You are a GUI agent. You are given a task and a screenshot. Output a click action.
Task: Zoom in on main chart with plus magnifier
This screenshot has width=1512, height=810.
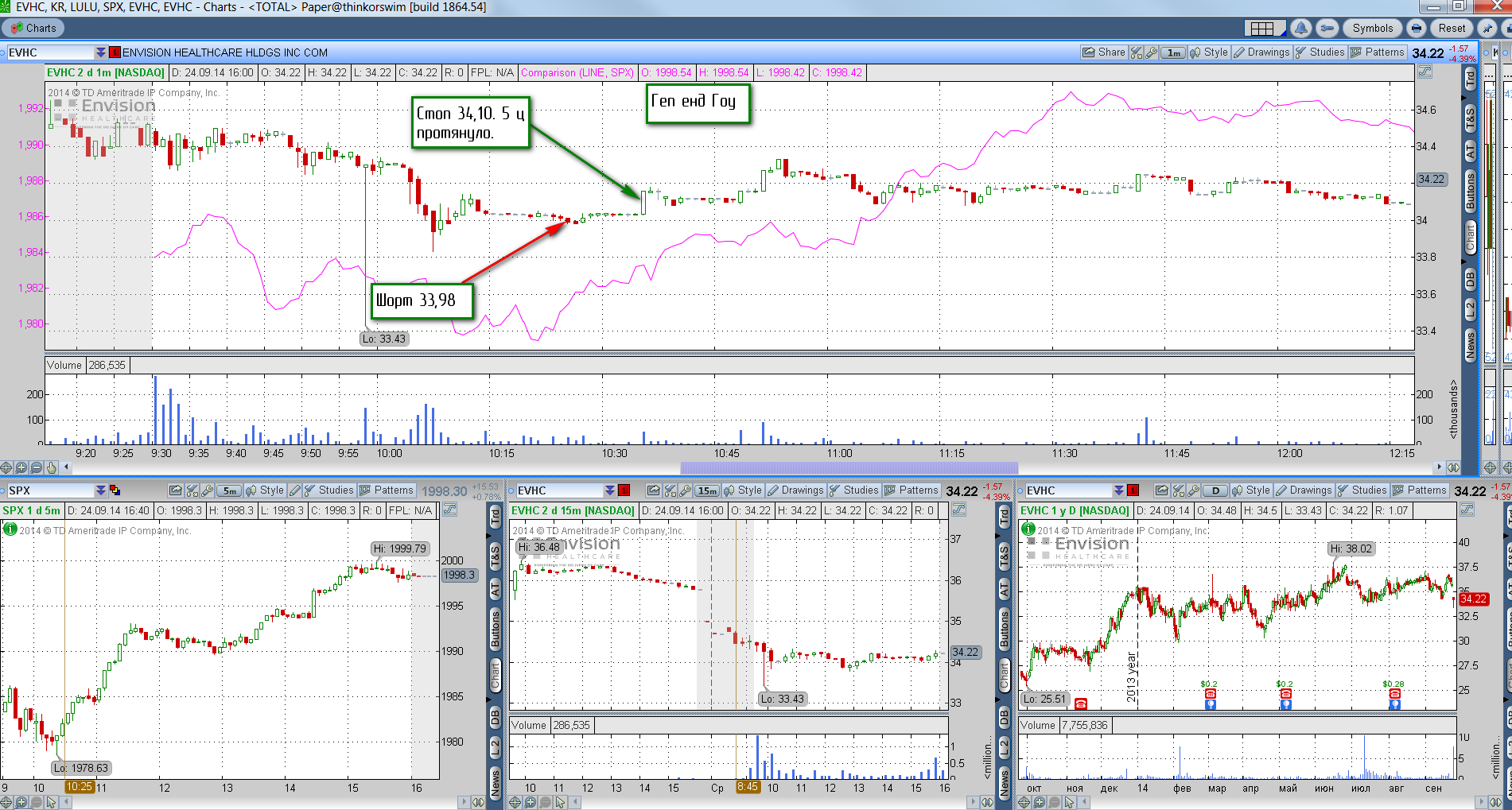[21, 467]
